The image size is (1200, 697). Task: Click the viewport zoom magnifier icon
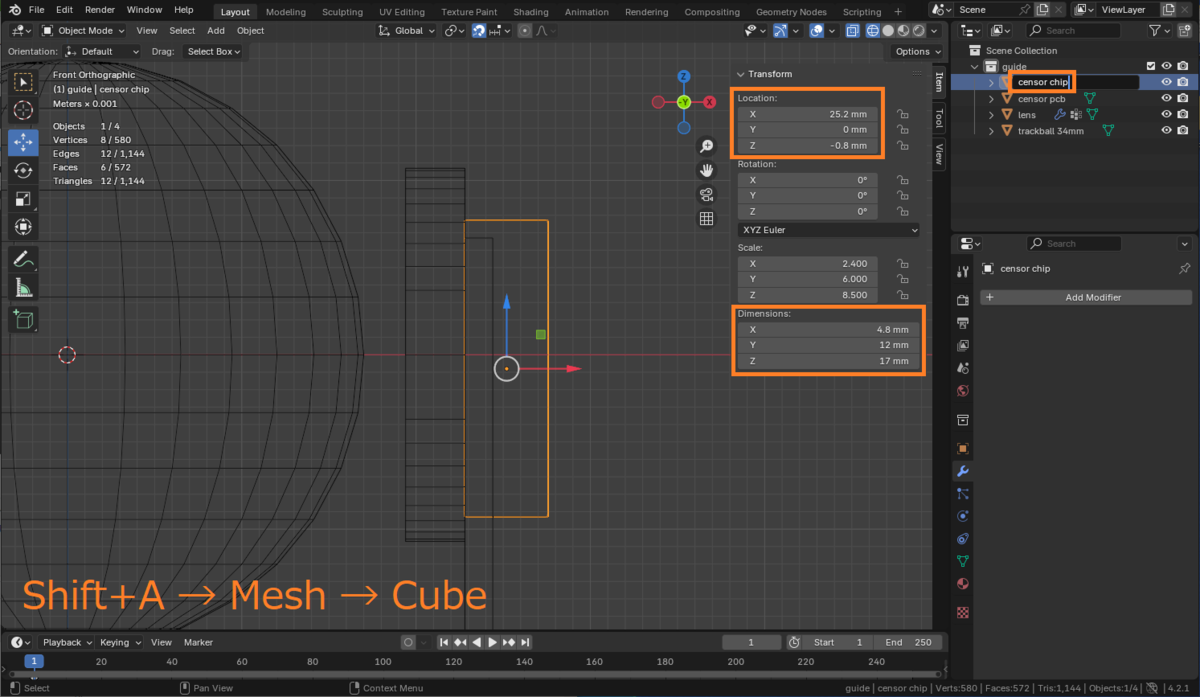pos(706,147)
